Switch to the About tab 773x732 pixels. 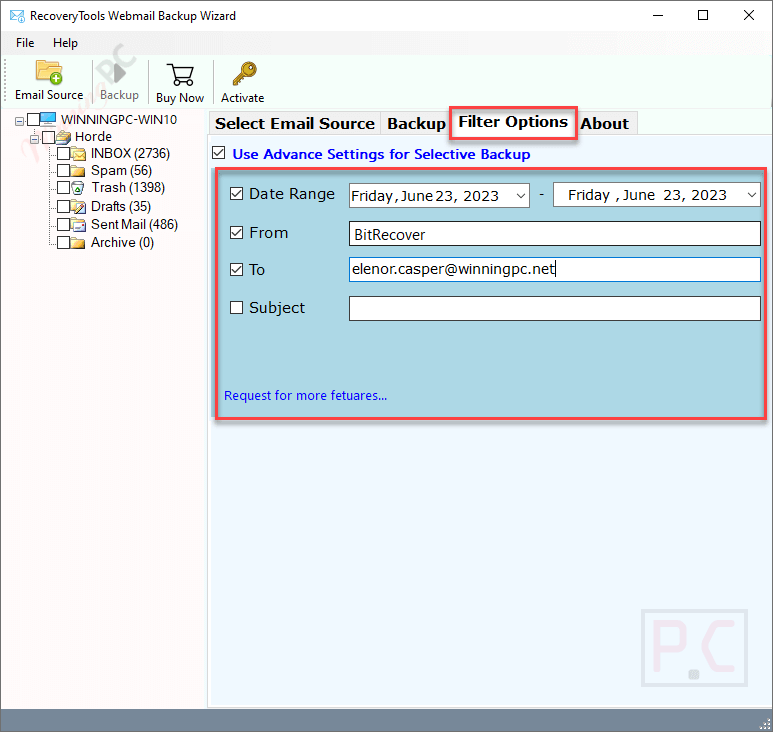click(x=604, y=123)
